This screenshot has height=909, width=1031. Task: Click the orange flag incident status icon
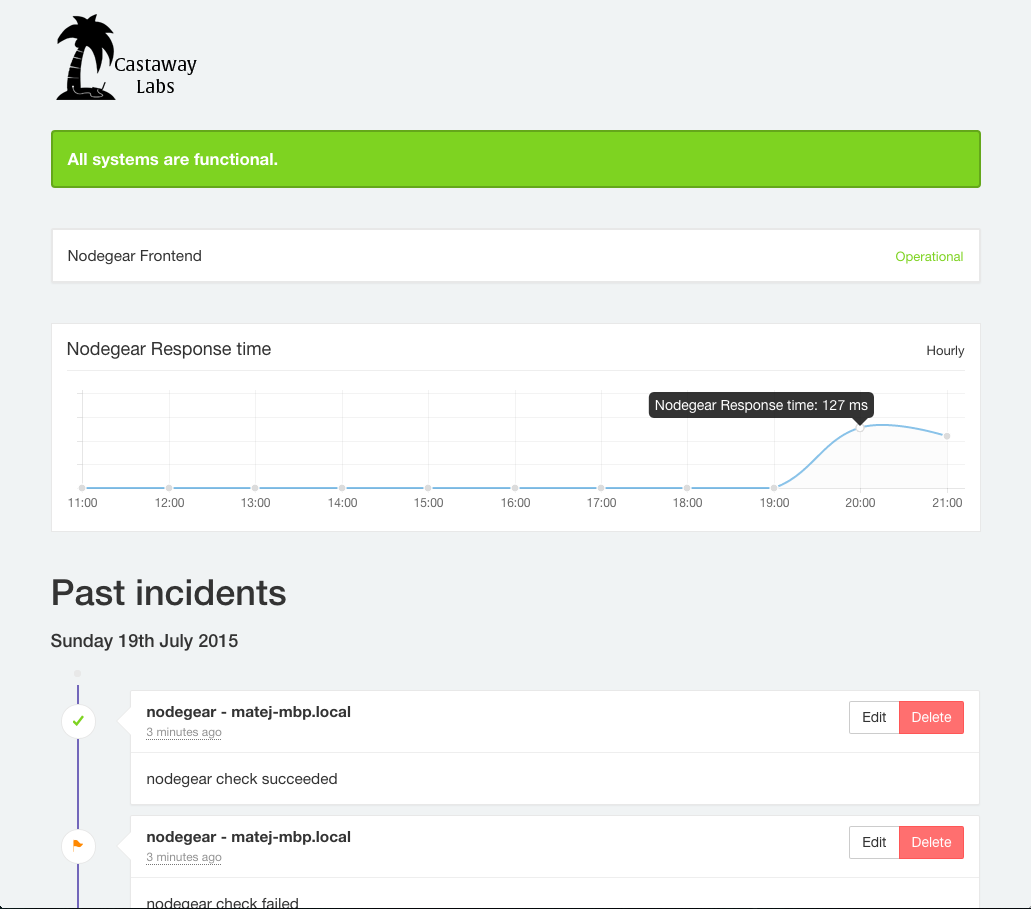[78, 846]
